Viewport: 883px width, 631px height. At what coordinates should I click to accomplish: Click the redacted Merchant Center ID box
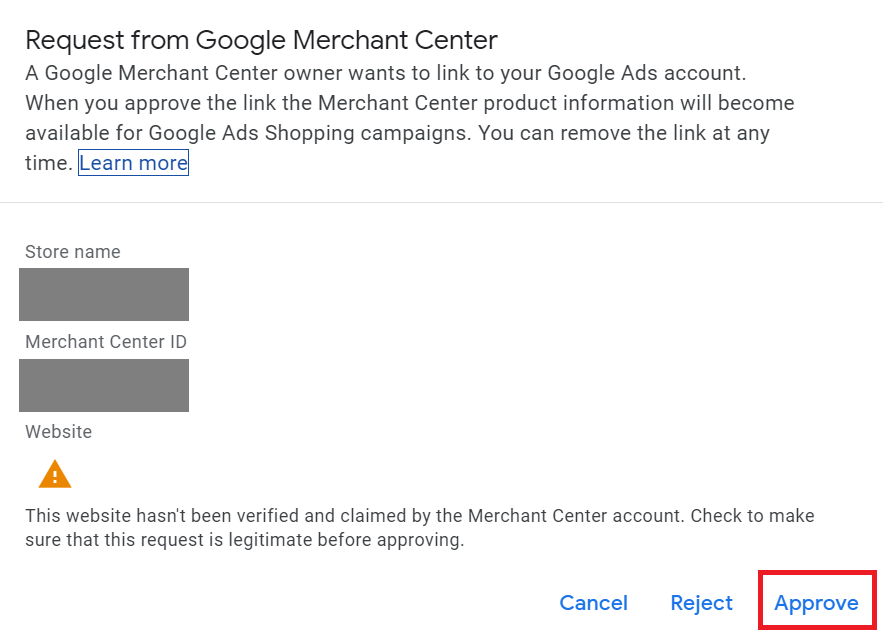[x=104, y=386]
